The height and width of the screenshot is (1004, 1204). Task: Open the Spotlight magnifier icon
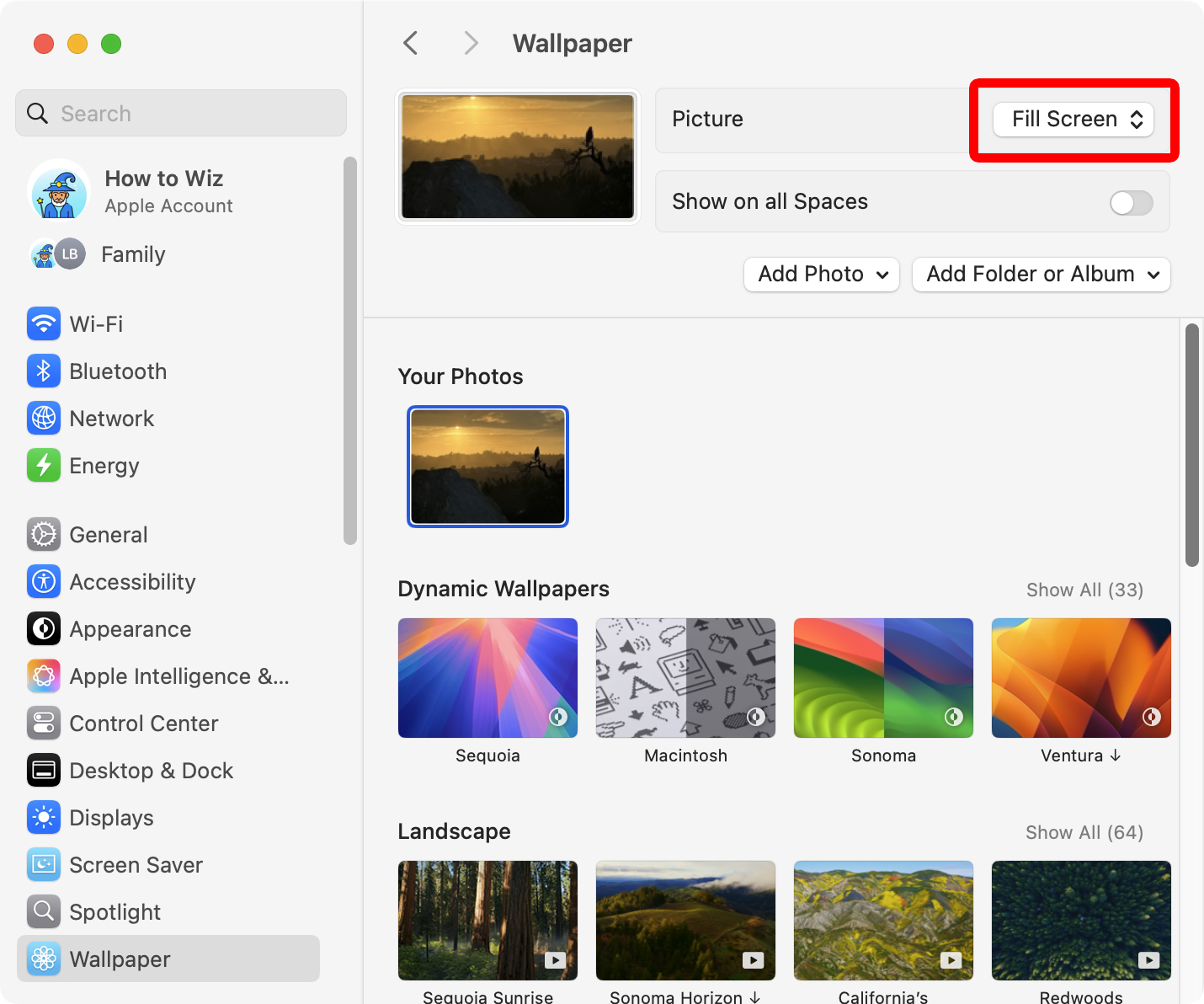44,911
